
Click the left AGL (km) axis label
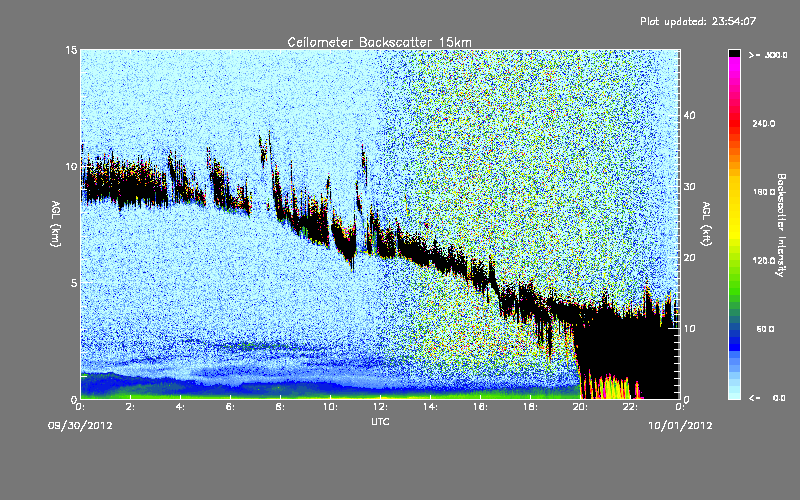pyautogui.click(x=56, y=223)
